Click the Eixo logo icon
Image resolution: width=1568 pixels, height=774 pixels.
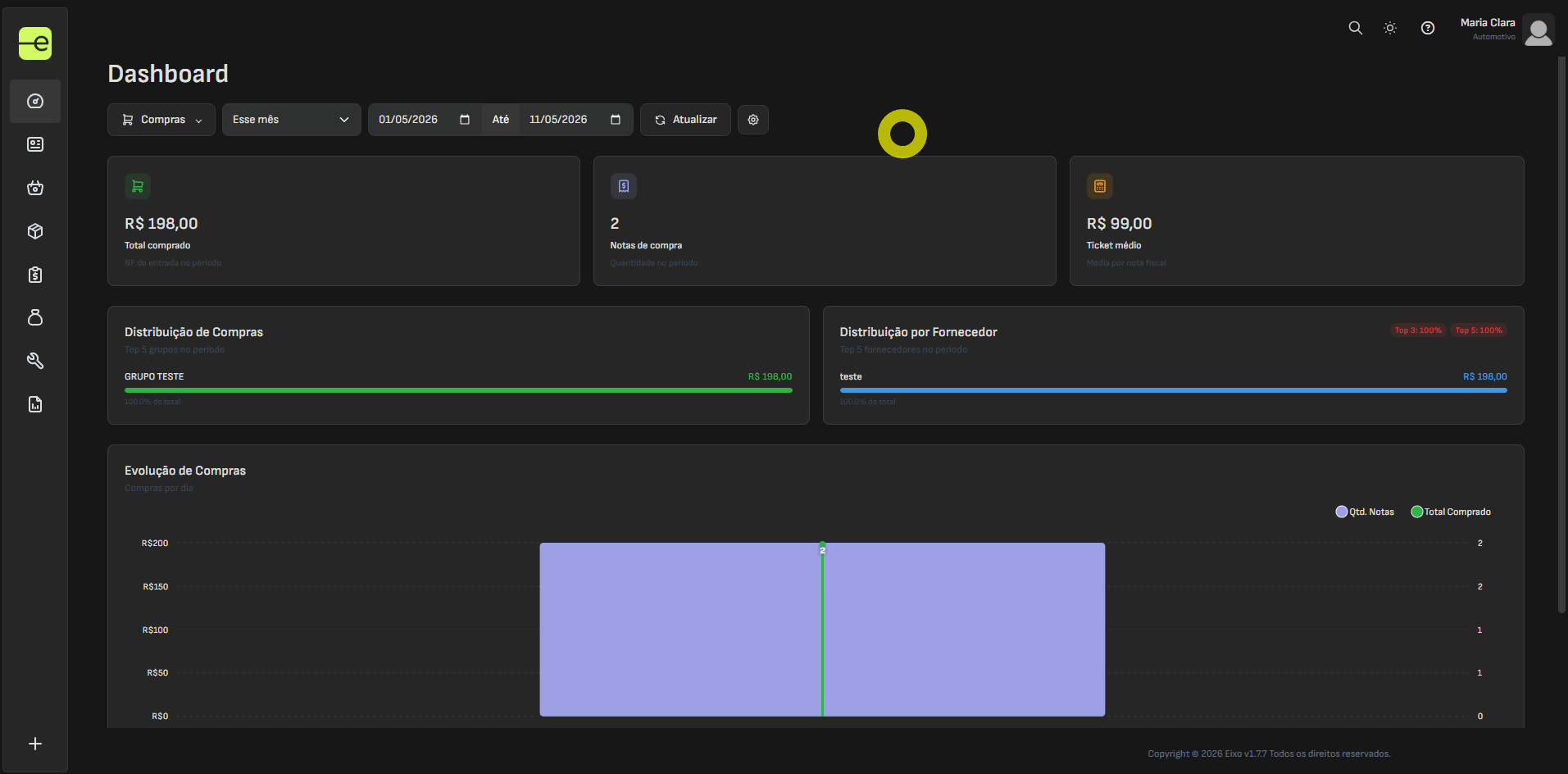click(x=35, y=43)
